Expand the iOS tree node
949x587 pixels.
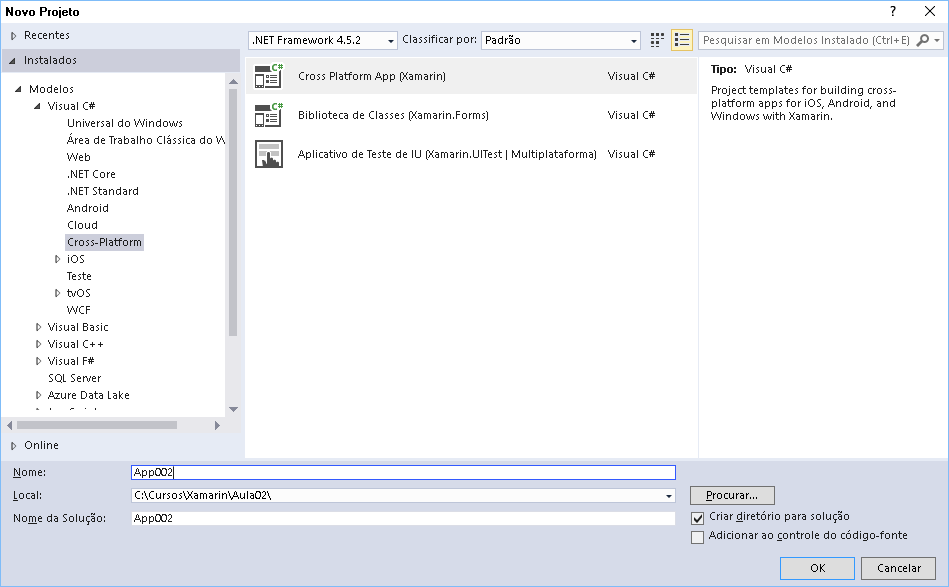click(x=57, y=259)
